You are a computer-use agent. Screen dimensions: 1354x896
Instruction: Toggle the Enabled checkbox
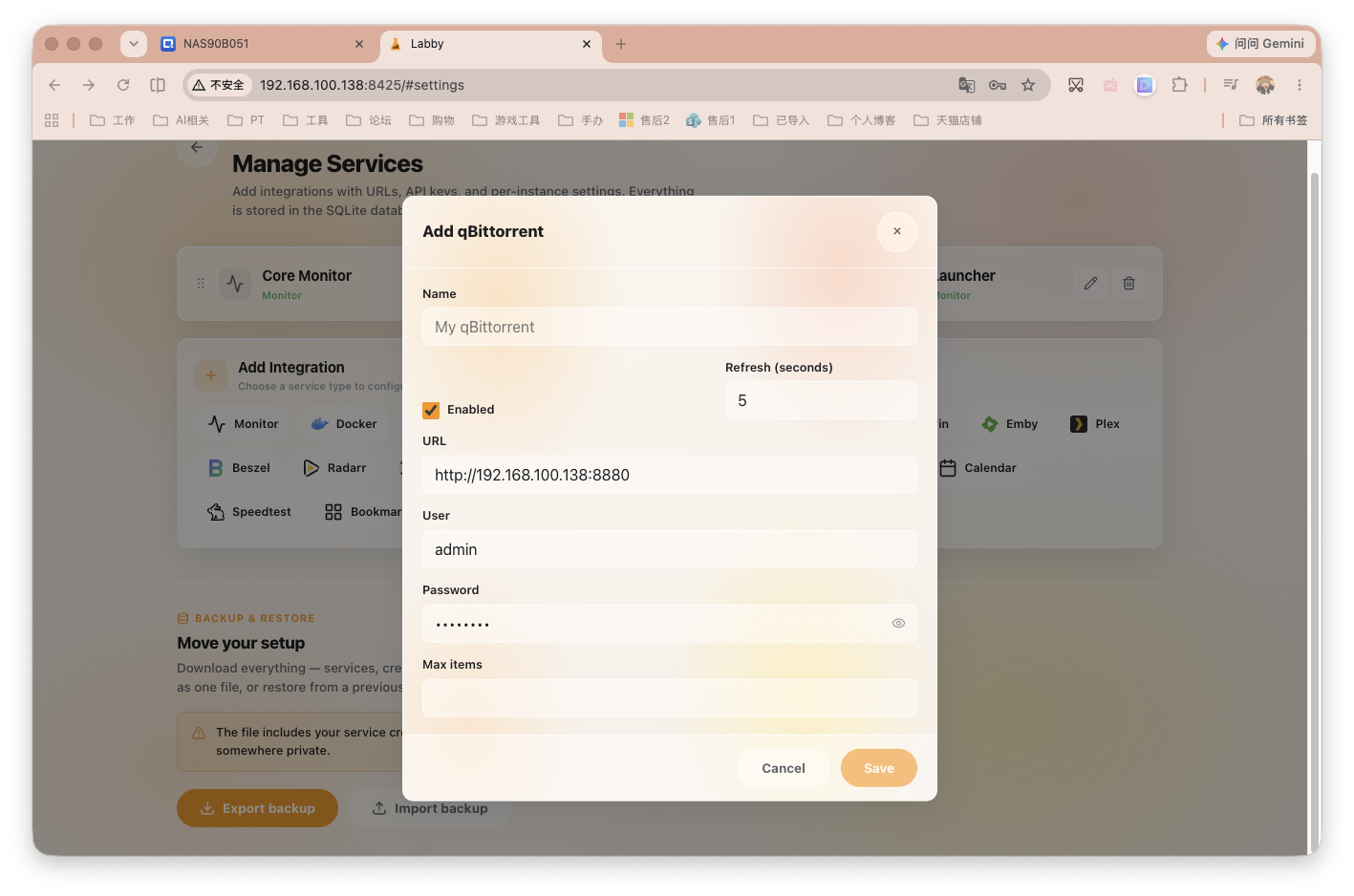coord(431,410)
